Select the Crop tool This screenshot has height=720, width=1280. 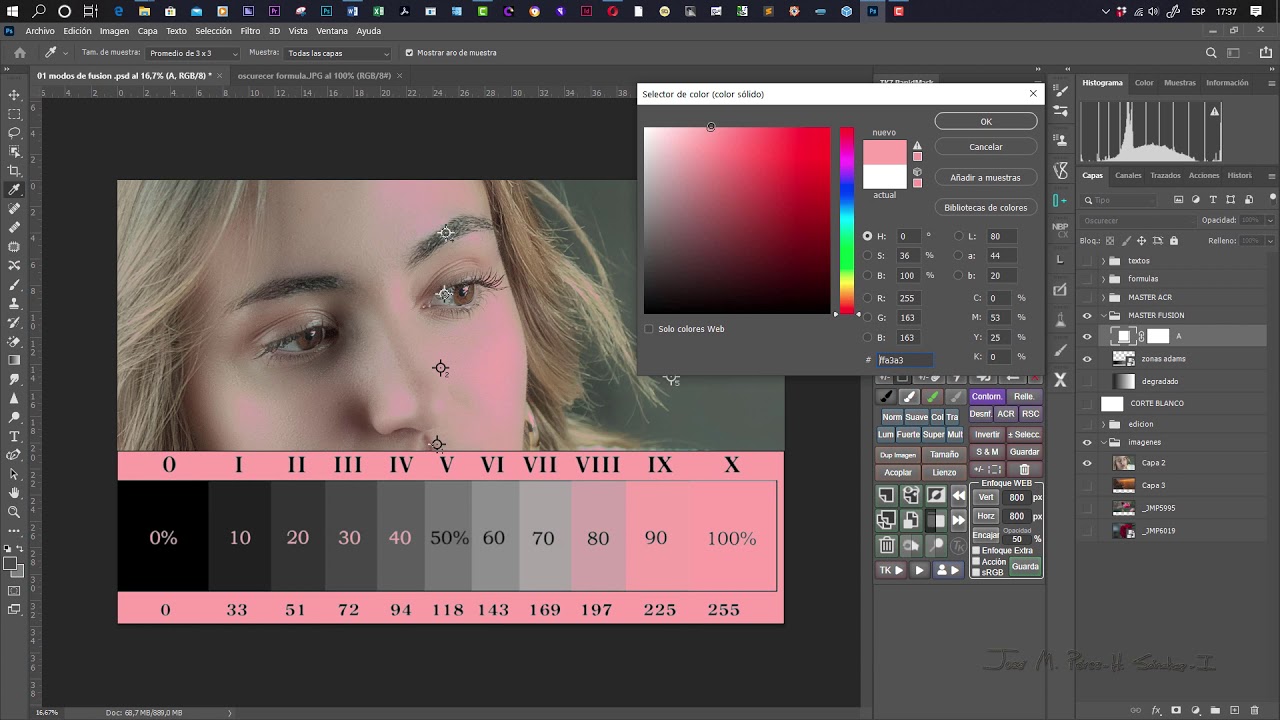pyautogui.click(x=14, y=171)
